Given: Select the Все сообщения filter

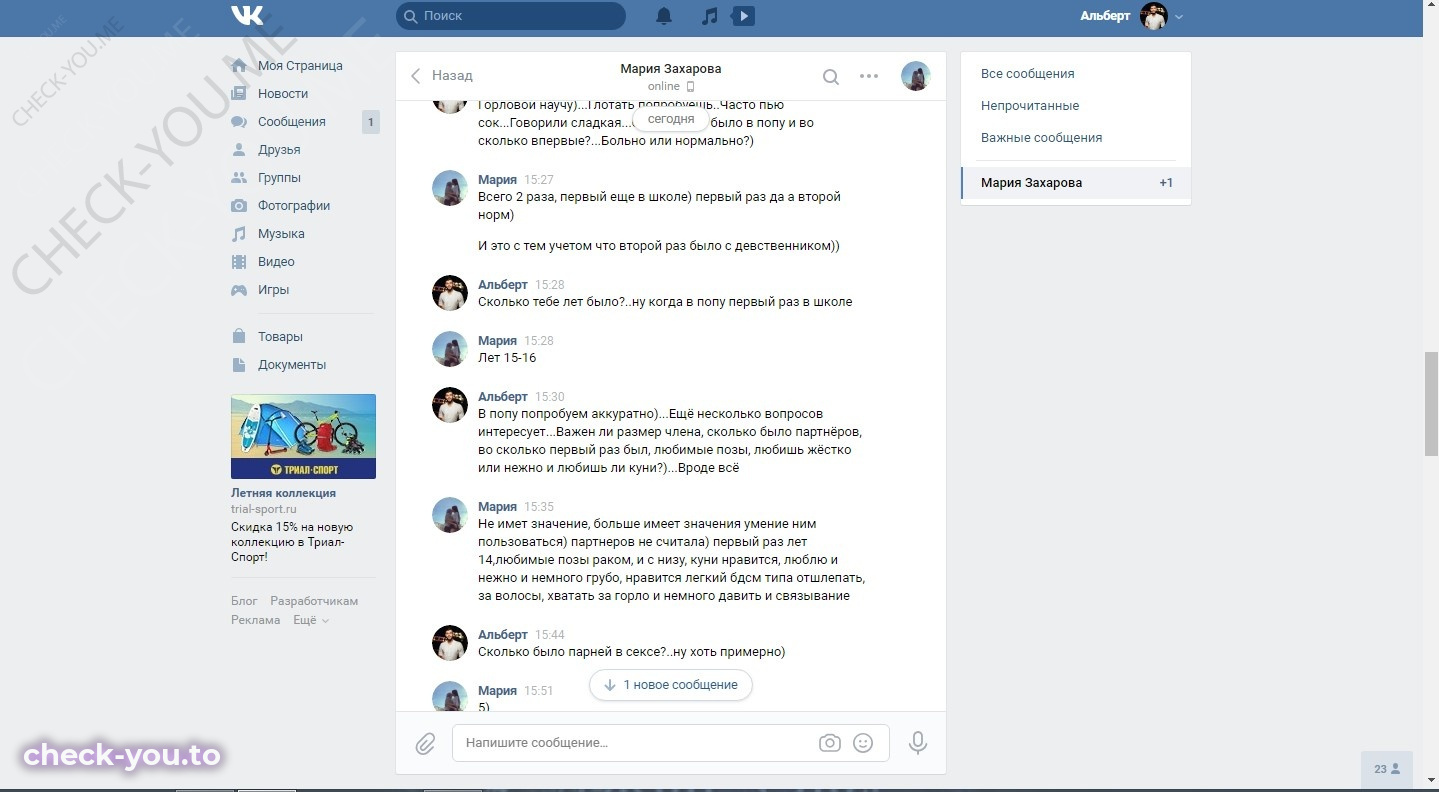Looking at the screenshot, I should pyautogui.click(x=1028, y=73).
